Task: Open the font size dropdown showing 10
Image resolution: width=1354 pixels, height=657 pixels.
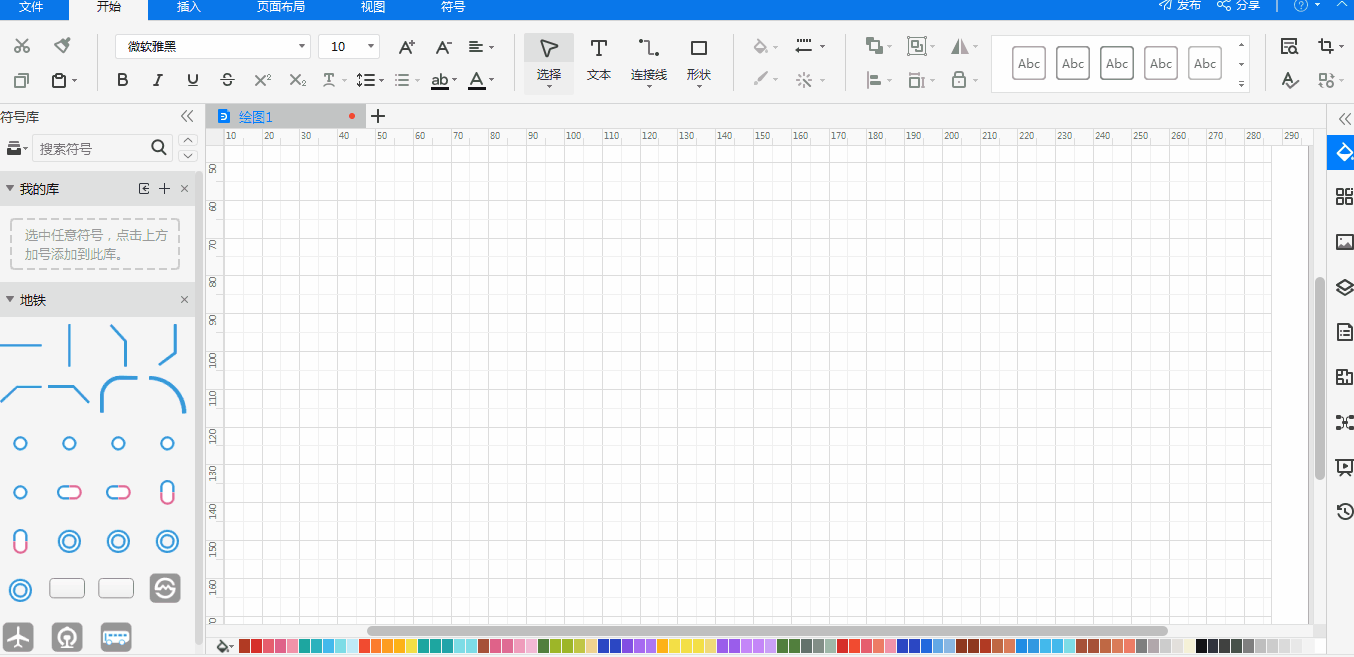Action: click(x=348, y=47)
